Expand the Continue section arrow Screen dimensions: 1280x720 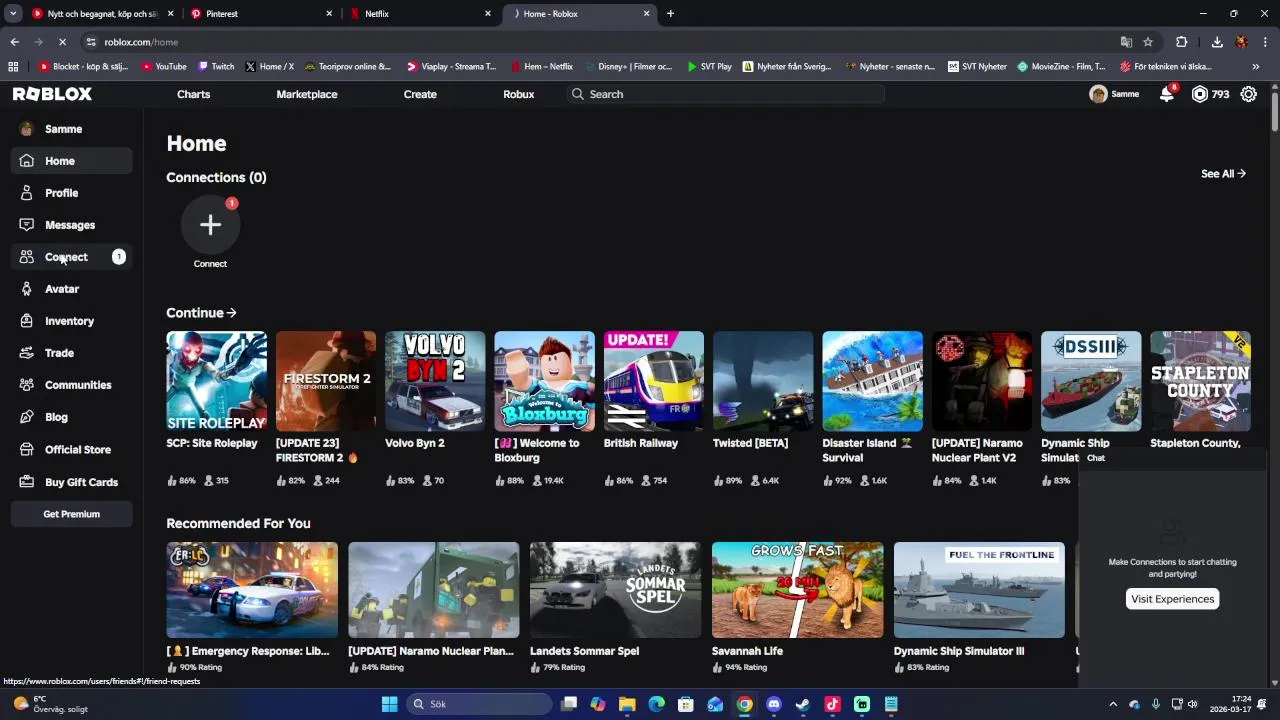point(232,313)
